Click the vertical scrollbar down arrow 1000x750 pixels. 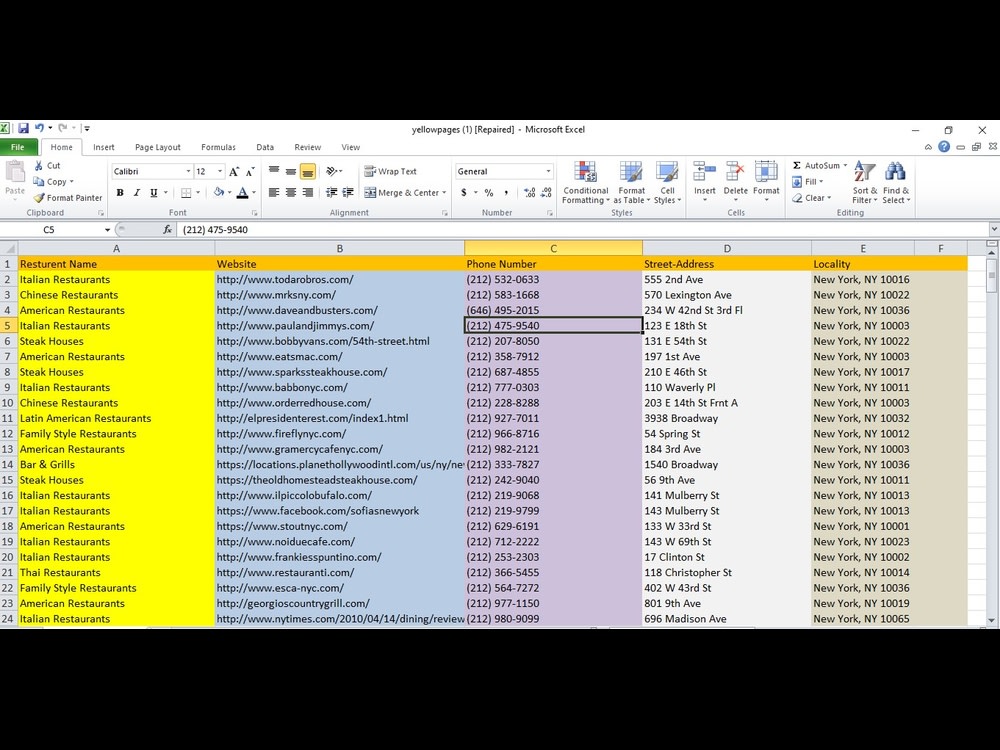pyautogui.click(x=991, y=620)
